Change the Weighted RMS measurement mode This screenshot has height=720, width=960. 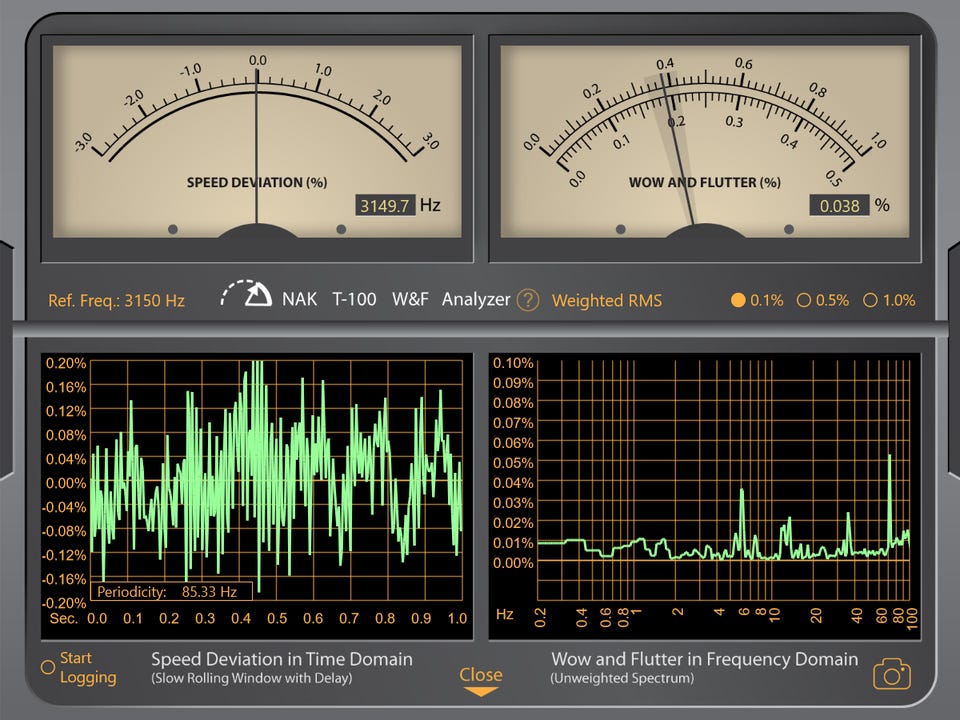click(x=606, y=300)
